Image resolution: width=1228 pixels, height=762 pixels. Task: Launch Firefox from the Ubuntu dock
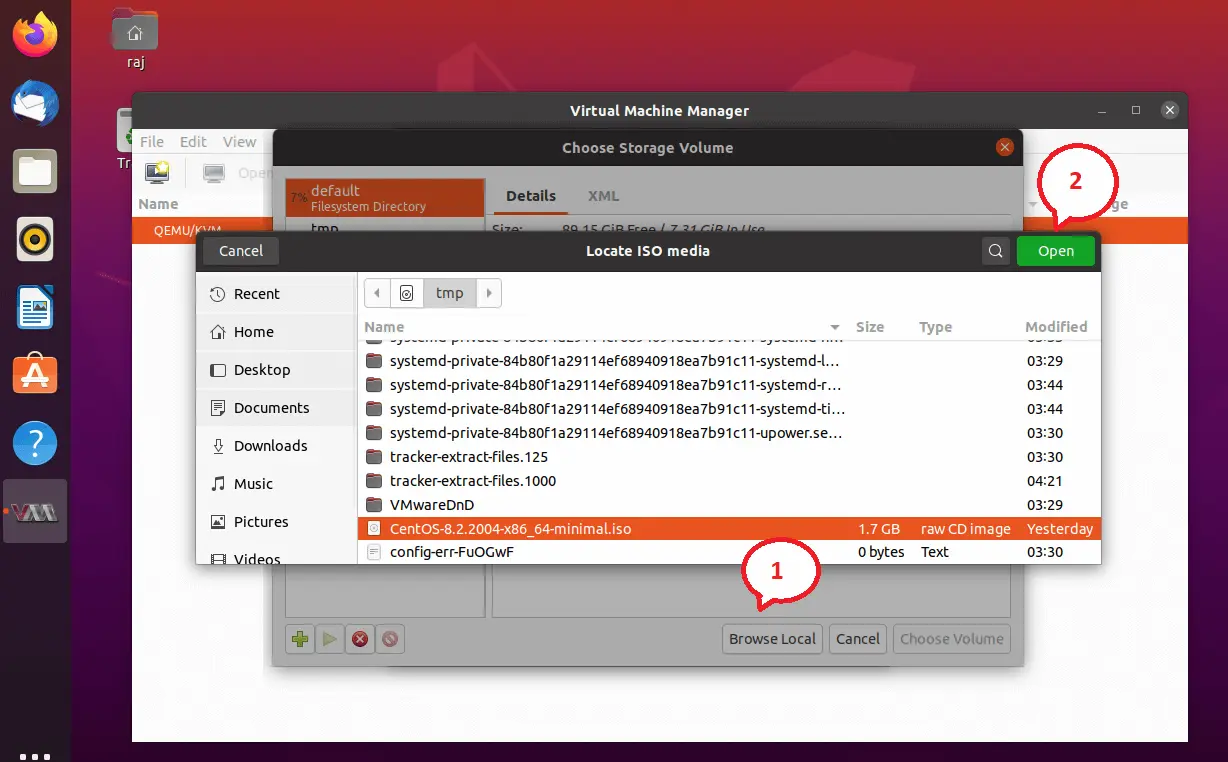click(35, 36)
